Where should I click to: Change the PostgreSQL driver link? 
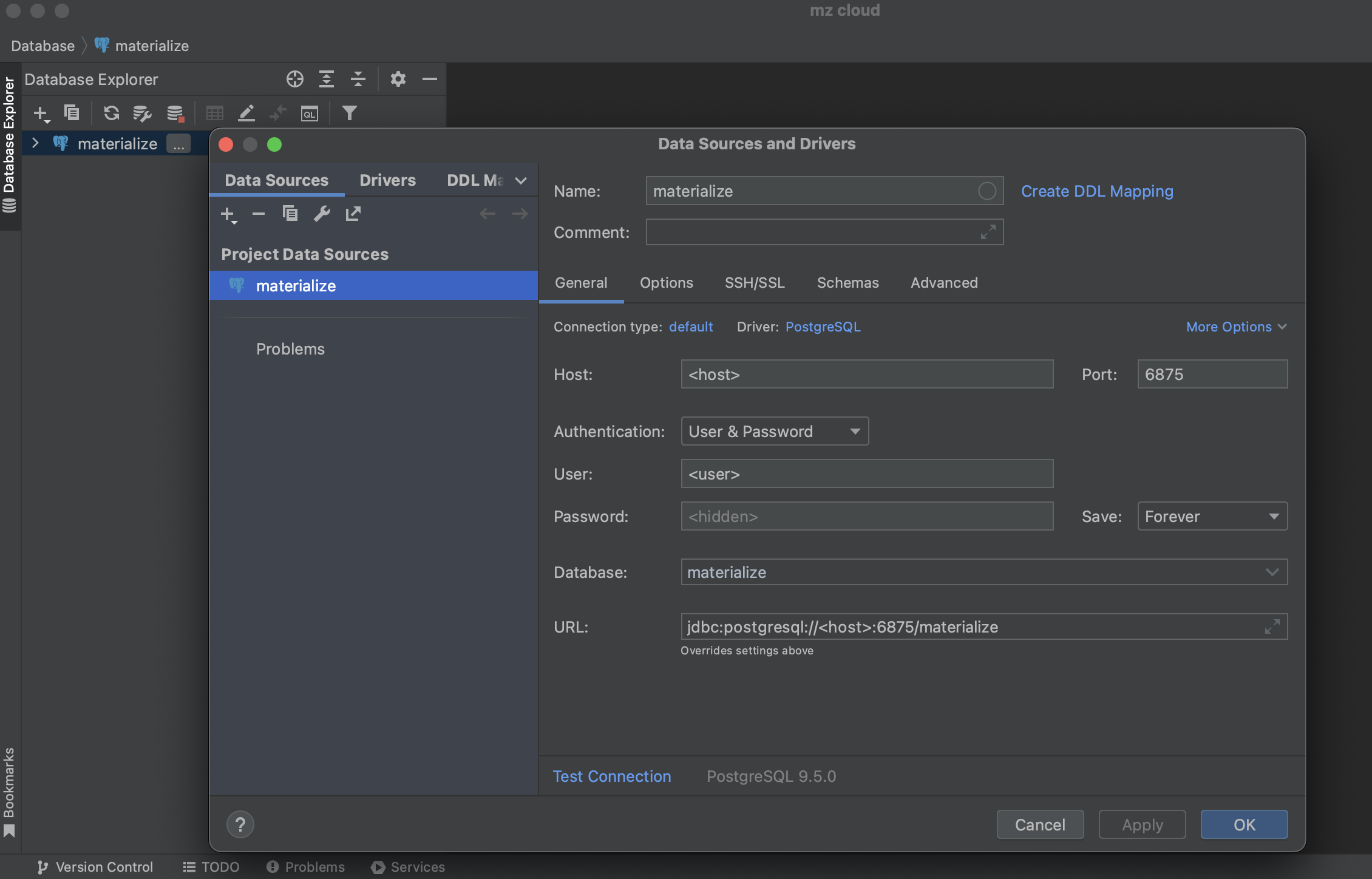[823, 327]
